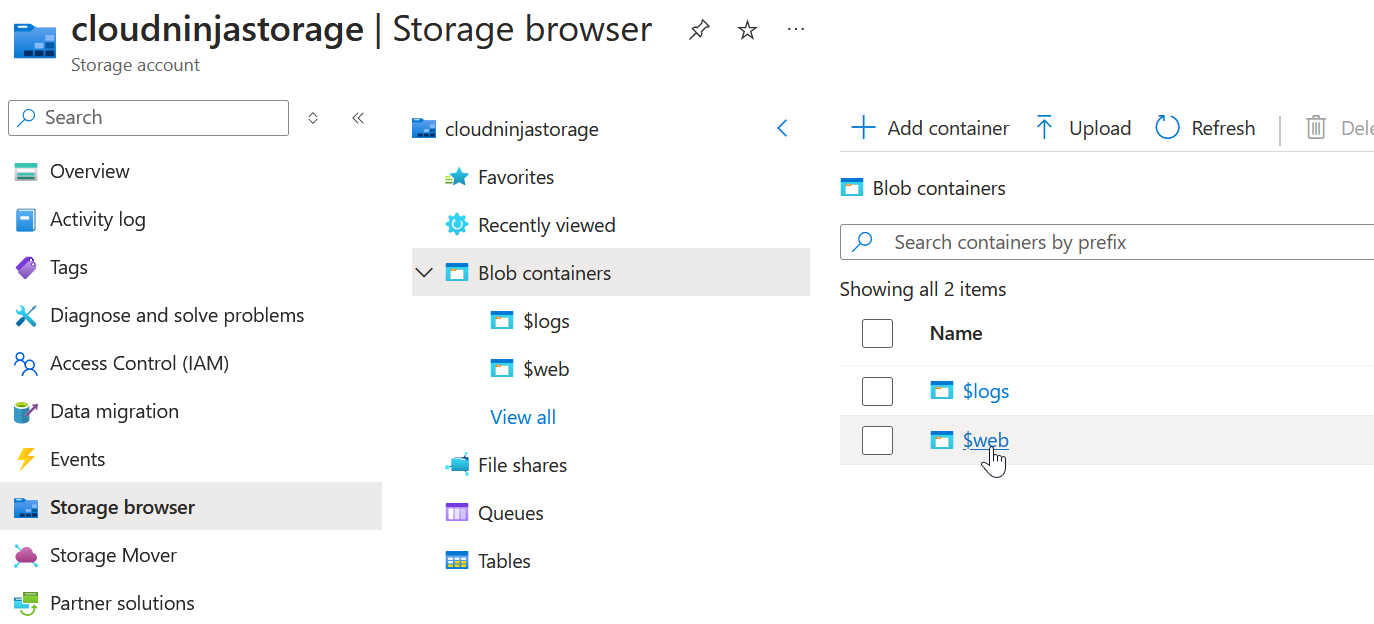
Task: Click the Tags icon in the left menu
Action: [26, 267]
